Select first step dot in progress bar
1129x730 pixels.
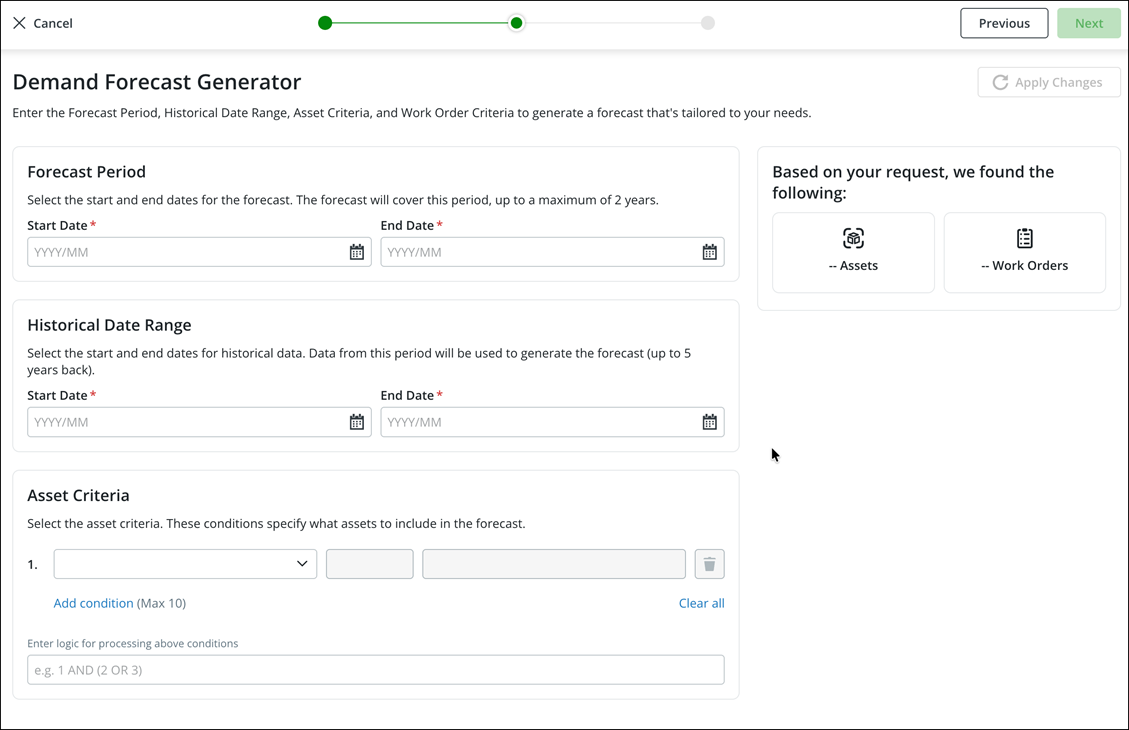[325, 23]
